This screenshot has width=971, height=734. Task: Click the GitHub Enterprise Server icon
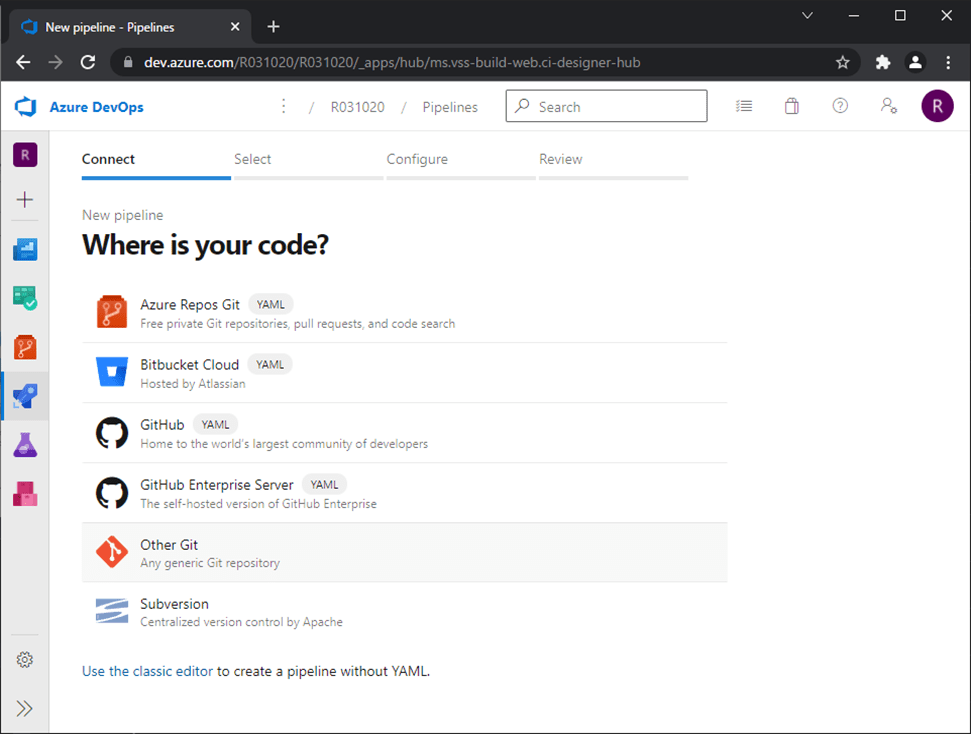[x=112, y=492]
